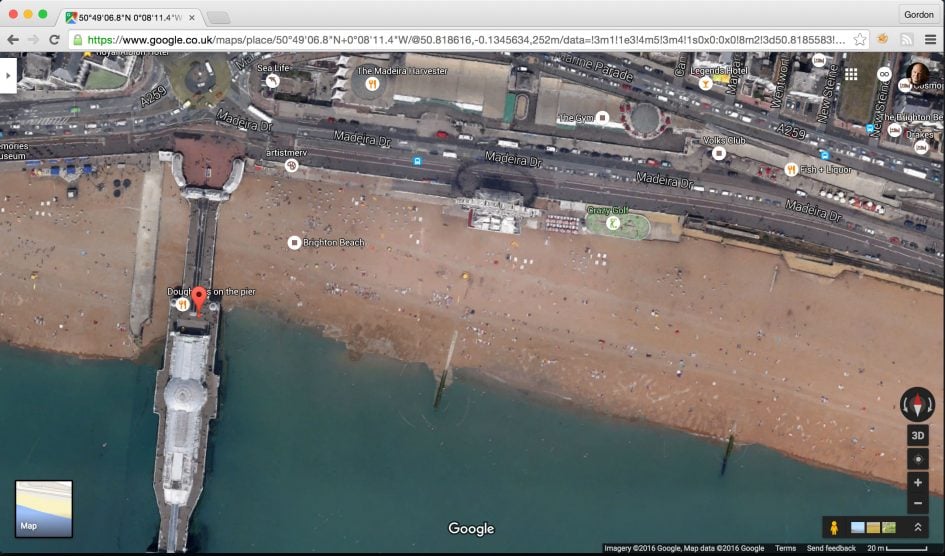Bookmark this page with the star icon
Image resolution: width=945 pixels, height=556 pixels.
[860, 40]
